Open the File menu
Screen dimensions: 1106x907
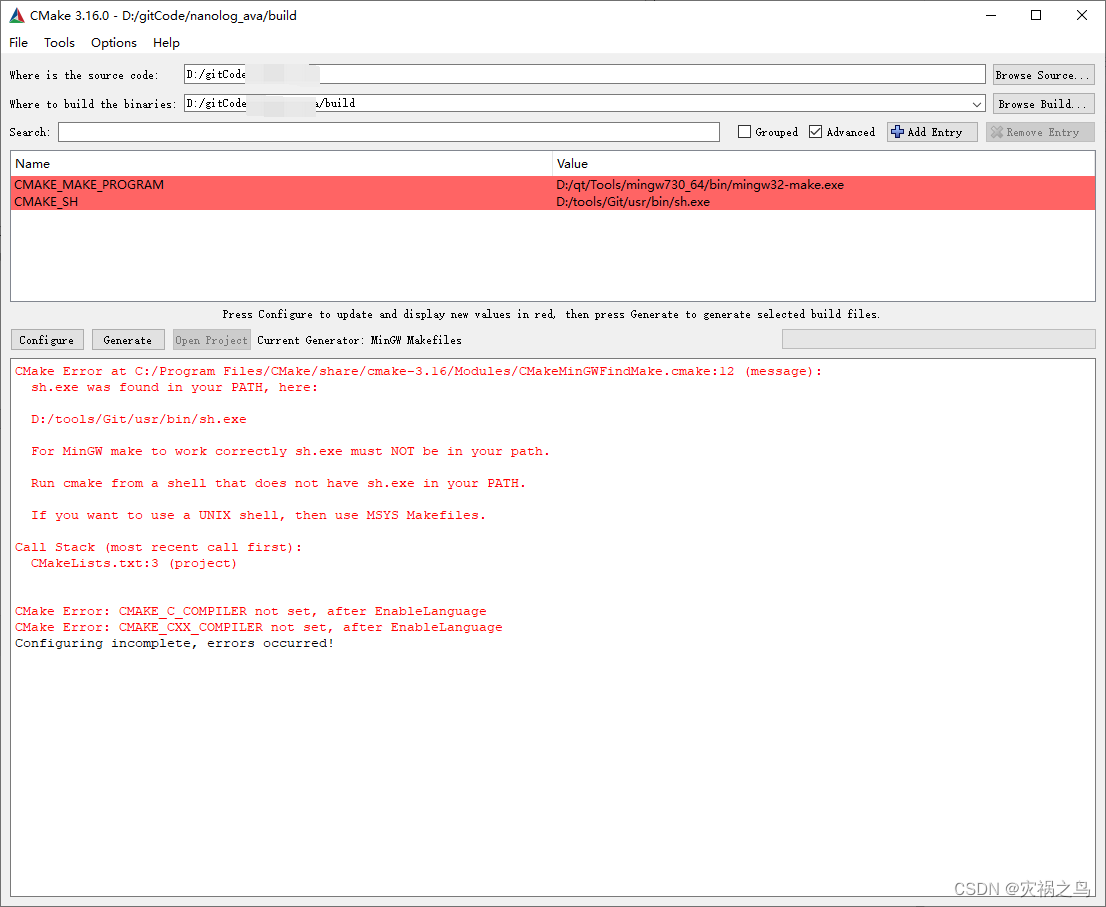pos(18,43)
